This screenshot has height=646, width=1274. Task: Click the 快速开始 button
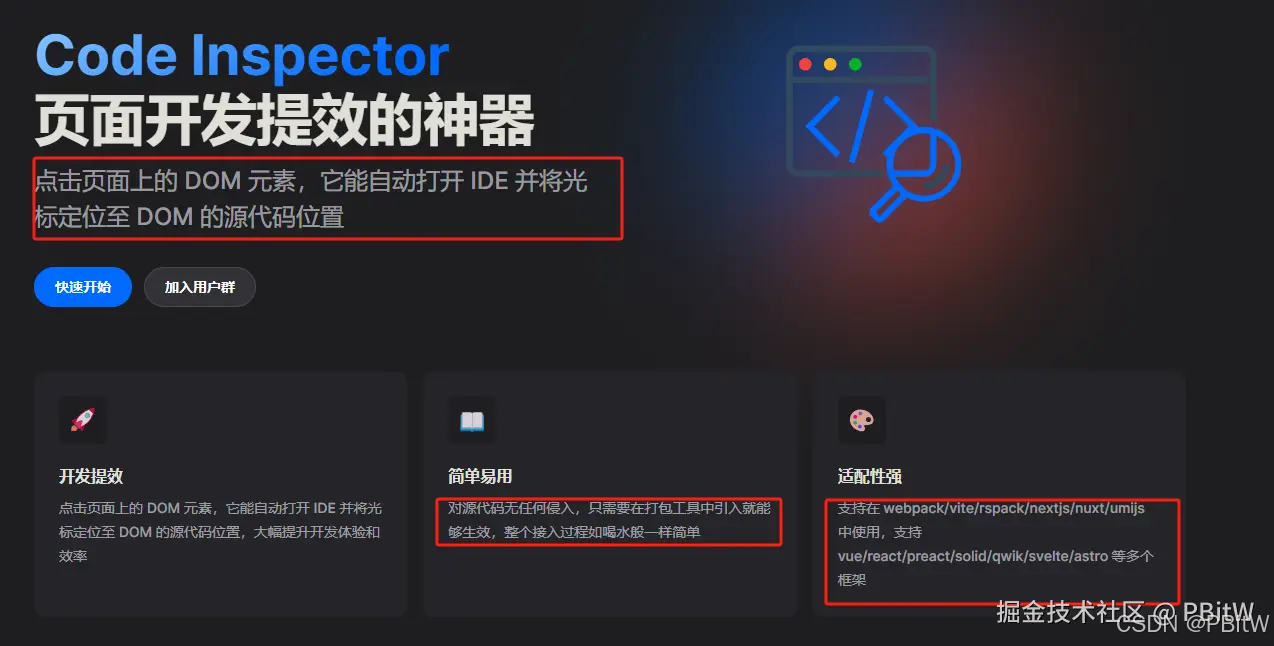pyautogui.click(x=83, y=287)
